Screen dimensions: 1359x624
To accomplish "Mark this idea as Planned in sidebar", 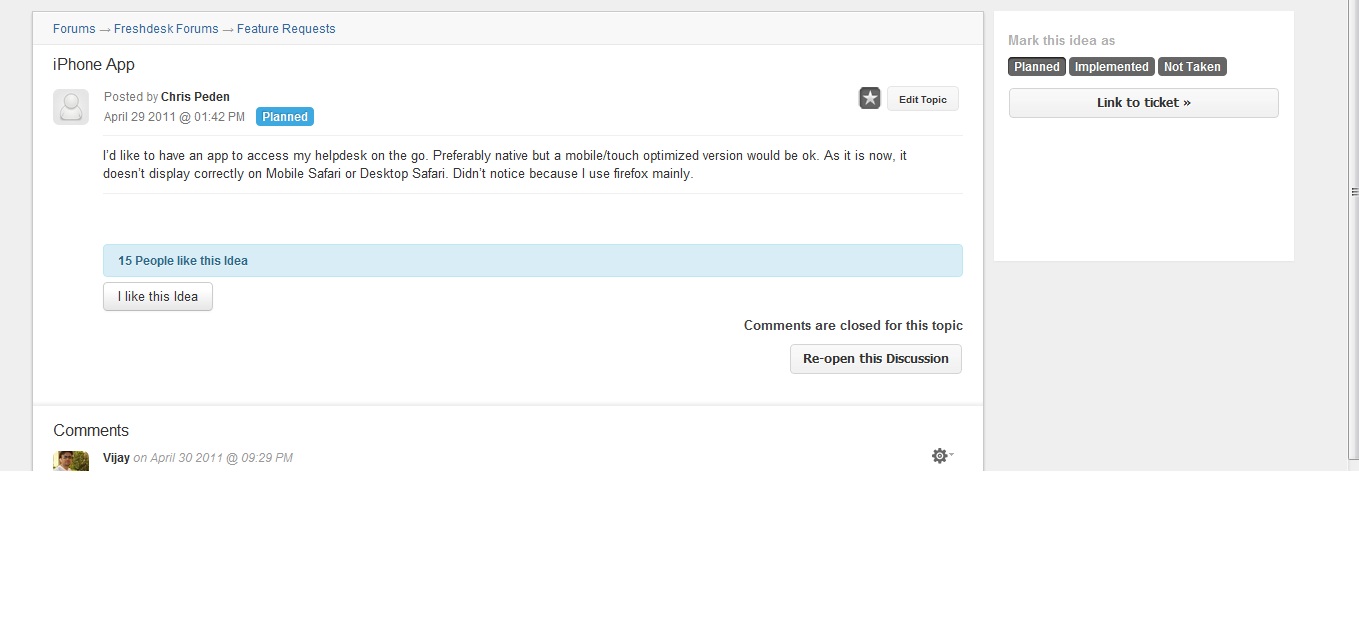I will [x=1036, y=67].
